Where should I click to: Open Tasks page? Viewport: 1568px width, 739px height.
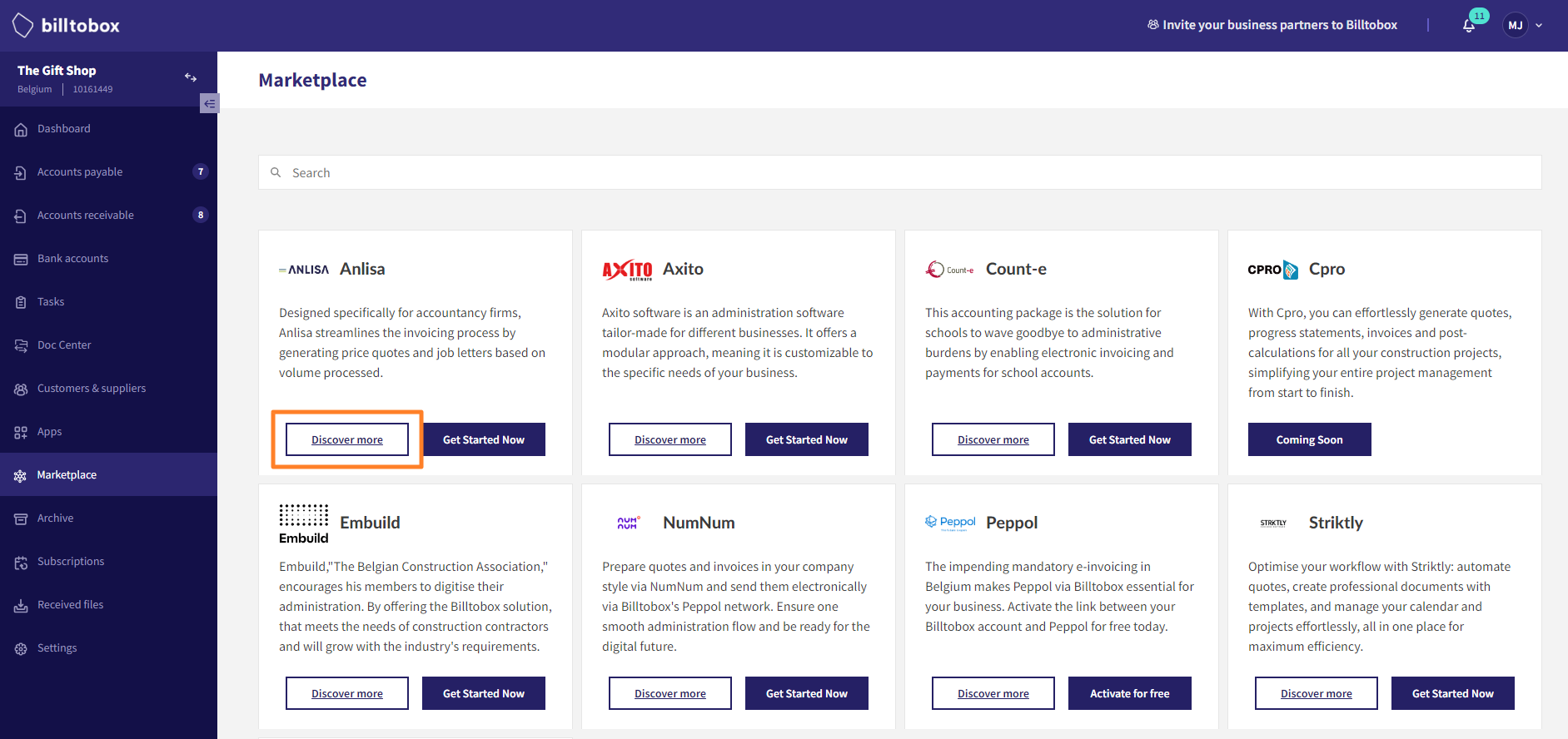point(51,301)
